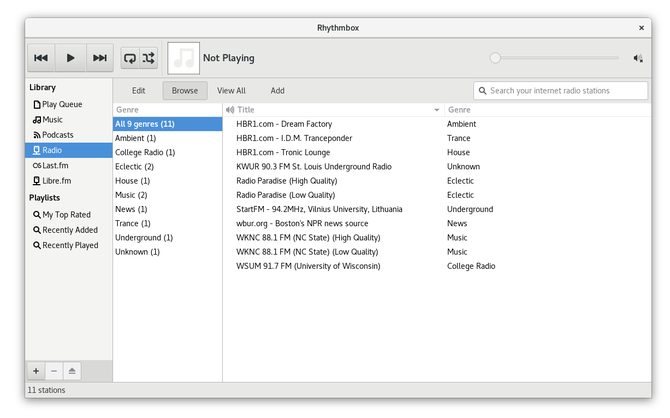Screen dimensions: 670x418
Task: Filter by 'Underground (1)' genre
Action: (x=168, y=238)
